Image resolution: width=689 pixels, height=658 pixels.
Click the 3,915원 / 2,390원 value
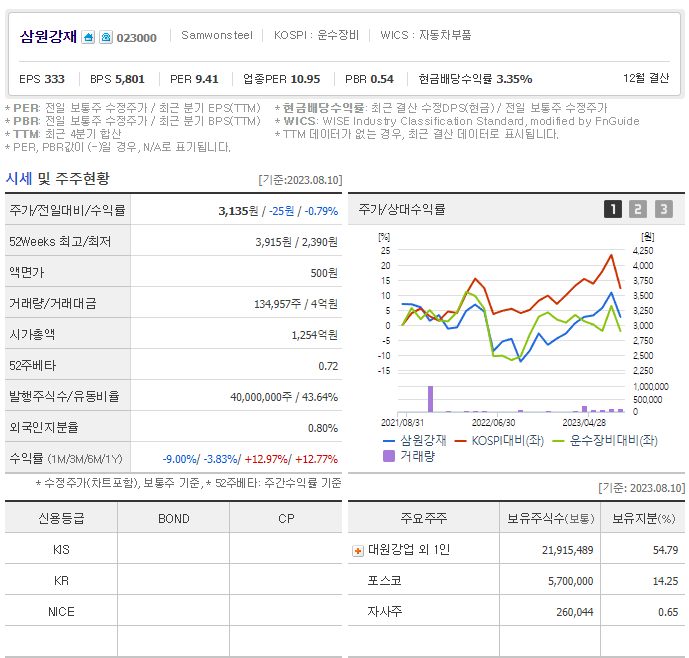click(x=296, y=242)
